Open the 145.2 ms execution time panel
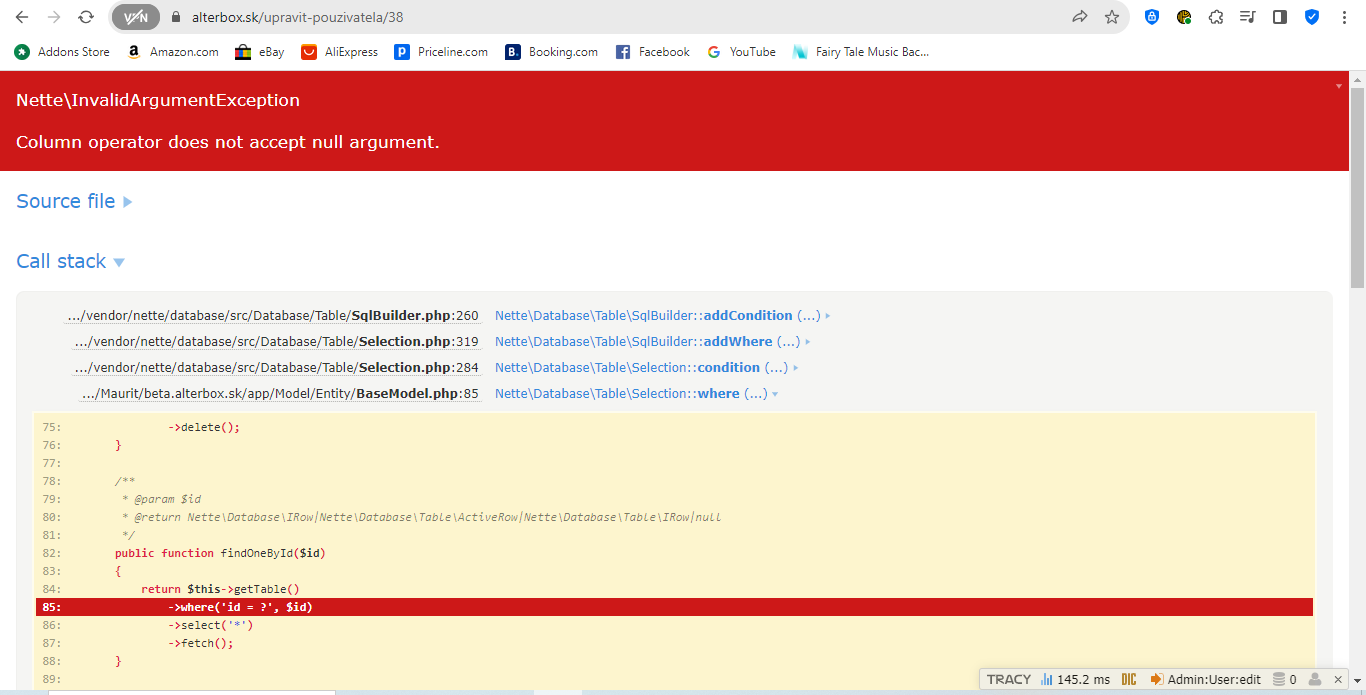The height and width of the screenshot is (695, 1366). click(x=1075, y=679)
